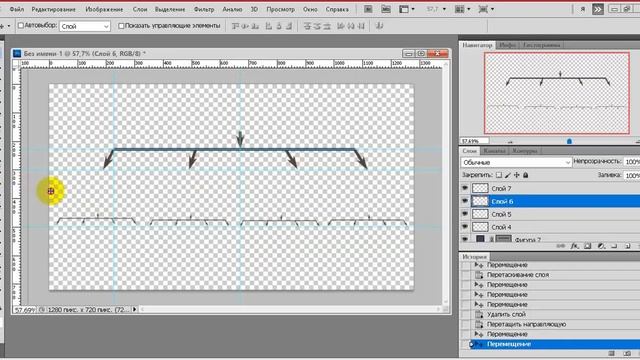Add layer mask icon in Layers panel
Screen dimensions: 640x360
(588, 246)
